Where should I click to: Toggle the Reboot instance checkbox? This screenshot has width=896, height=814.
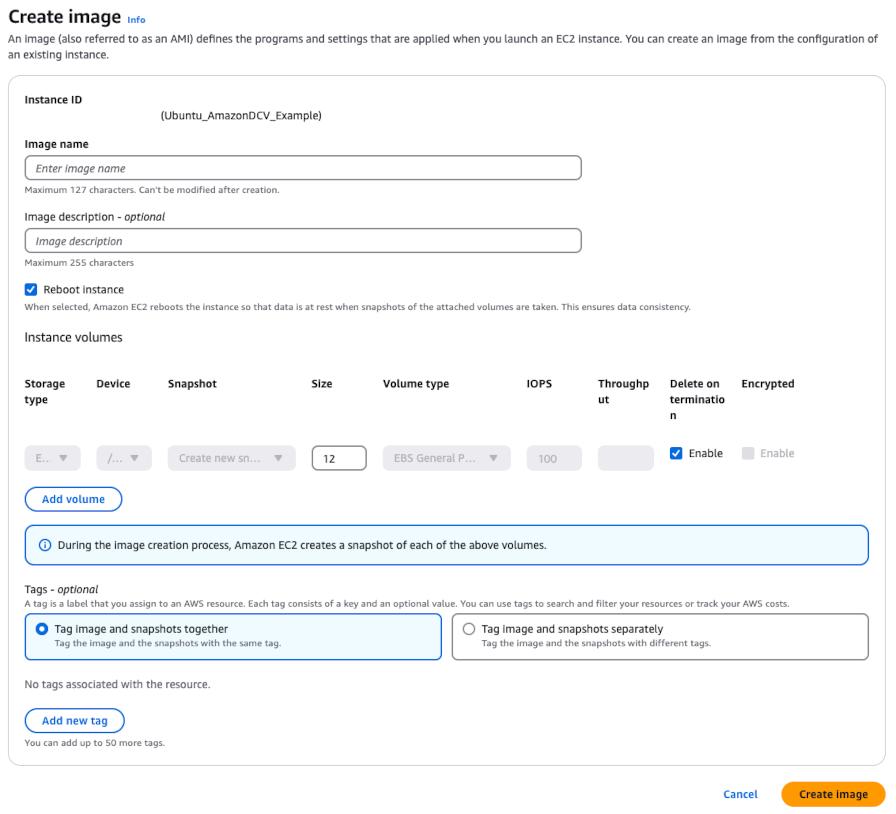tap(31, 290)
